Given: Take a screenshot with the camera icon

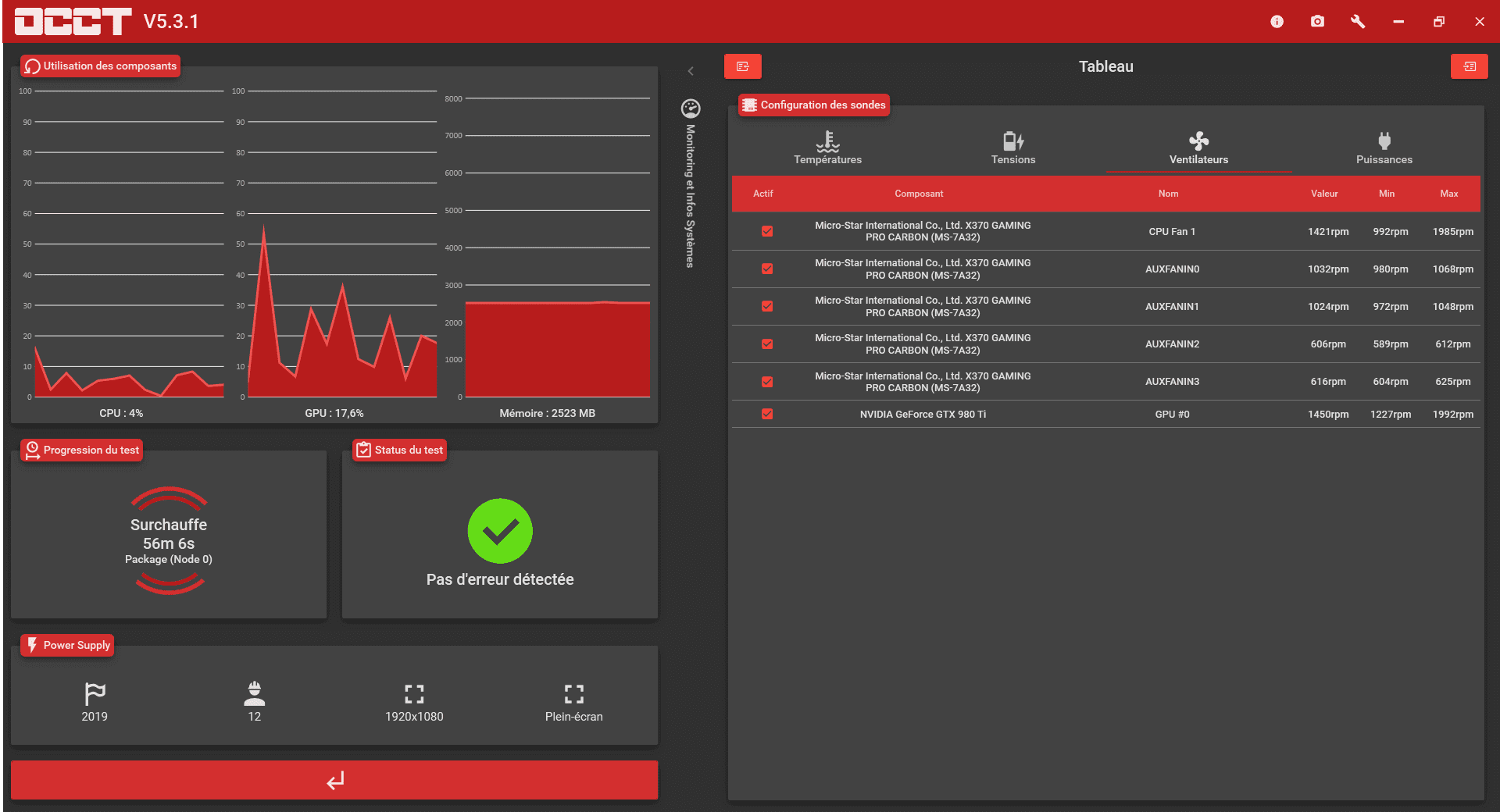Looking at the screenshot, I should click(x=1317, y=22).
